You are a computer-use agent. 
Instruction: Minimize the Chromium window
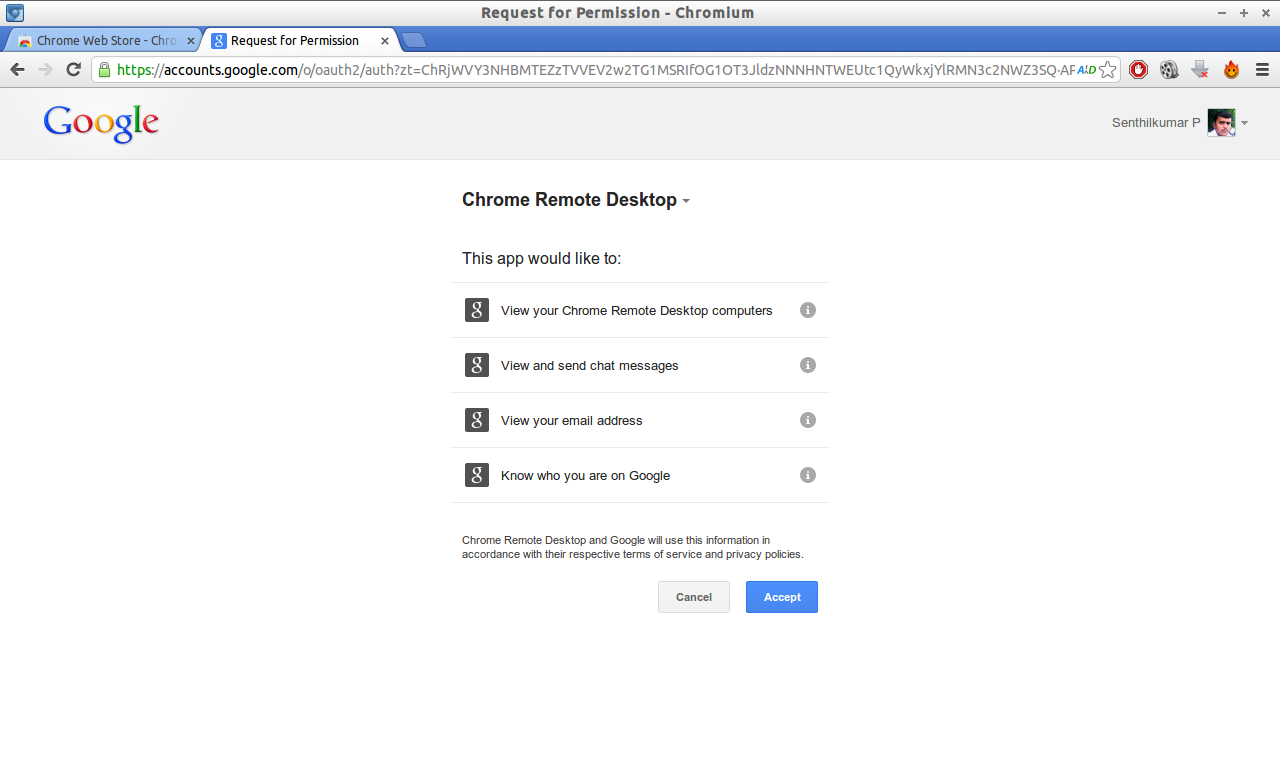(x=1222, y=13)
